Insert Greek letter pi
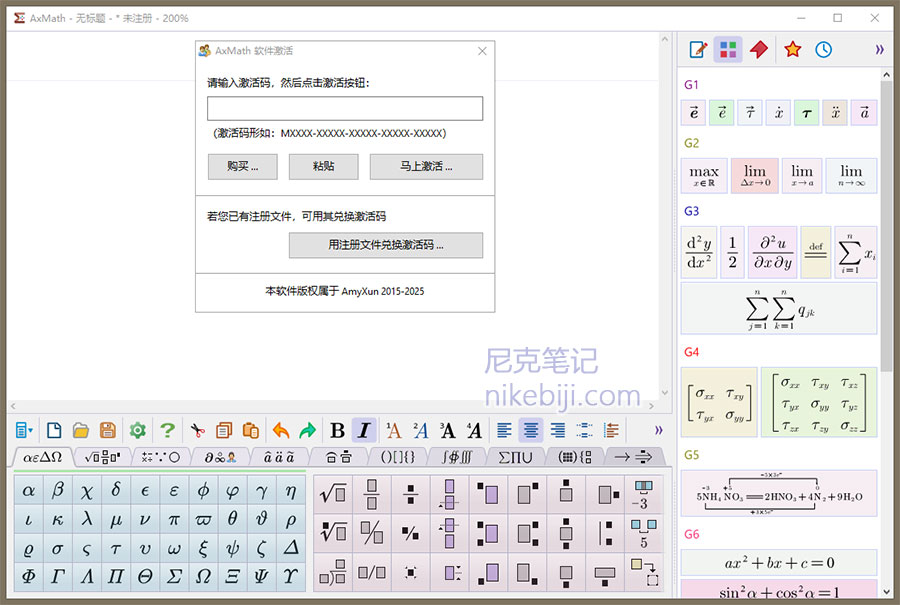Image resolution: width=900 pixels, height=605 pixels. click(174, 519)
